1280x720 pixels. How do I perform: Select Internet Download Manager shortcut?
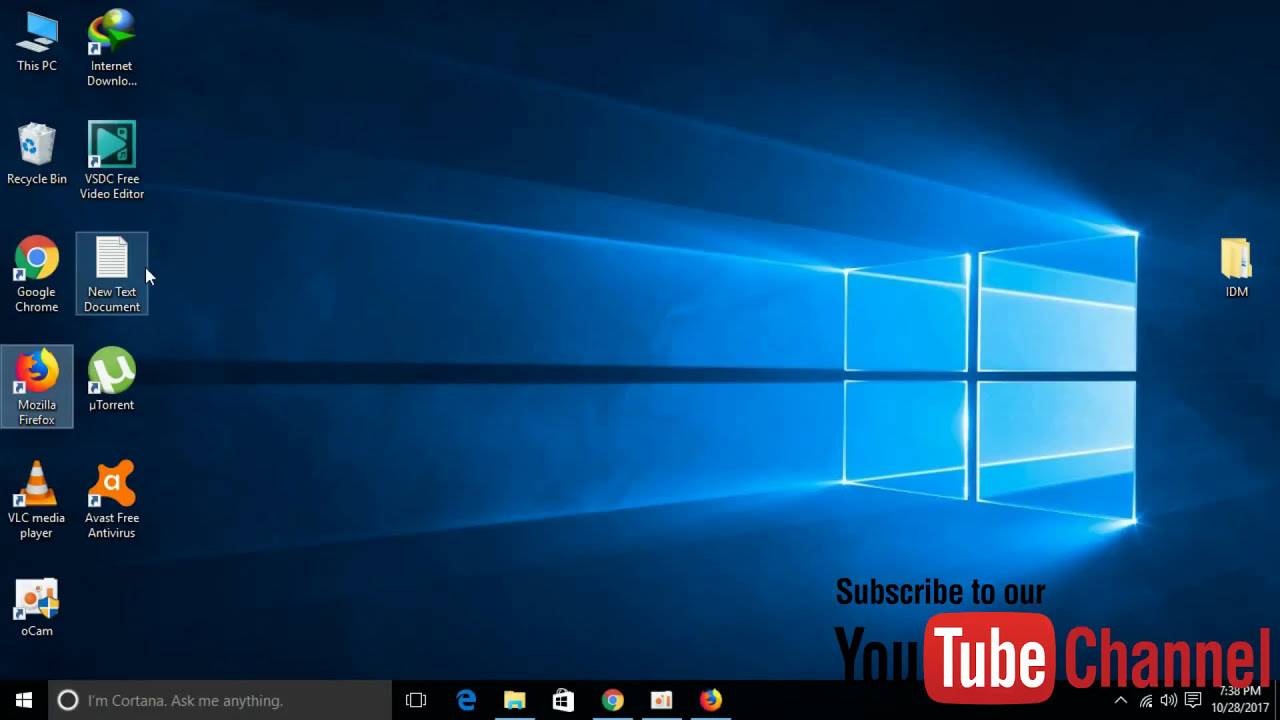[112, 48]
